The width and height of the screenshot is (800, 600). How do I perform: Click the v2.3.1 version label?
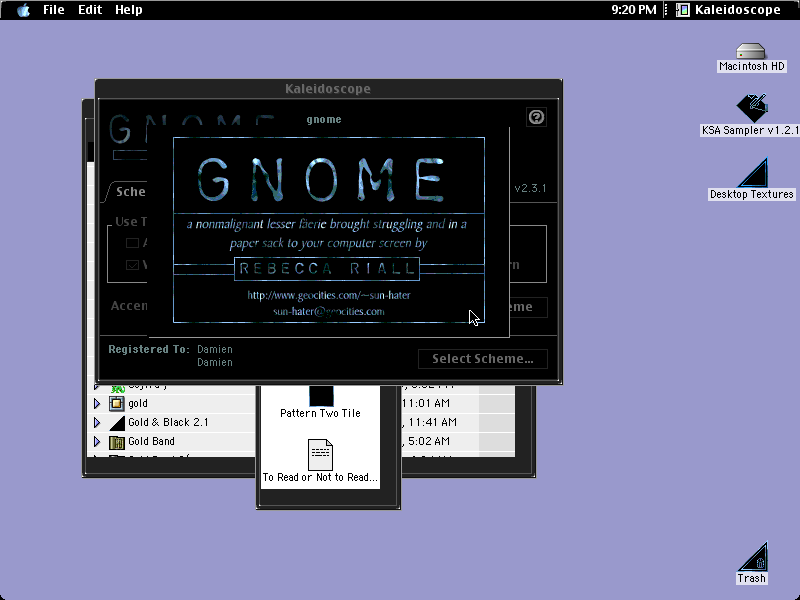pyautogui.click(x=531, y=188)
